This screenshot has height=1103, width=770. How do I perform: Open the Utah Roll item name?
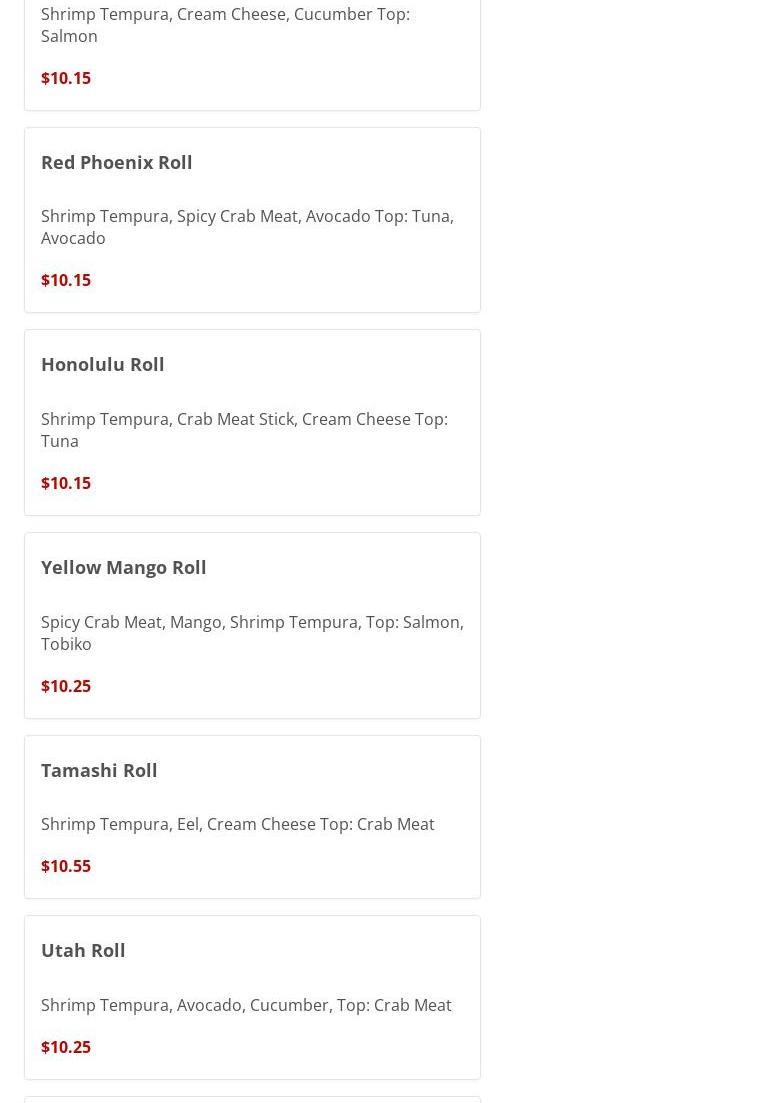pos(83,950)
